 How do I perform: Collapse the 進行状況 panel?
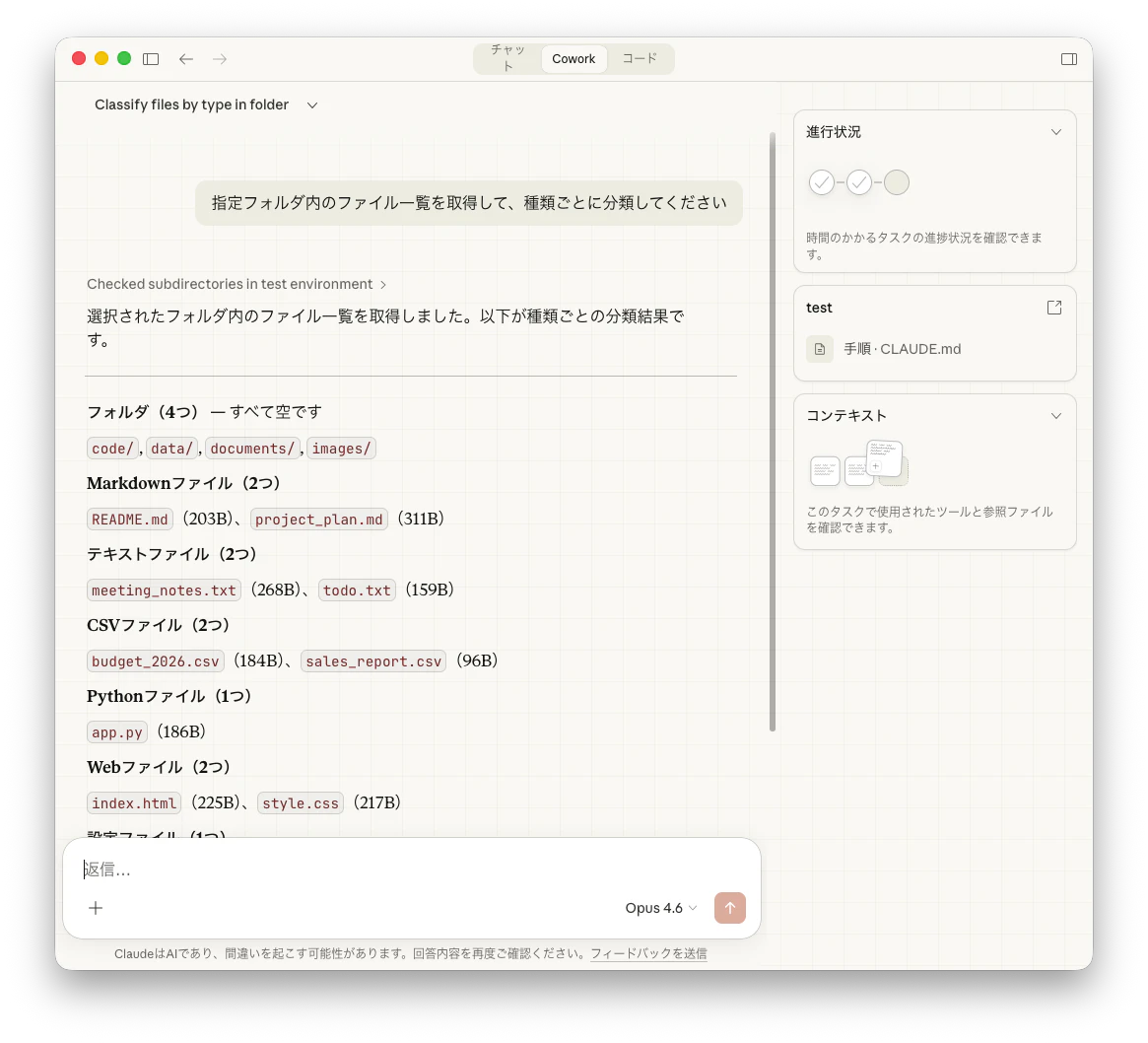[x=1055, y=132]
